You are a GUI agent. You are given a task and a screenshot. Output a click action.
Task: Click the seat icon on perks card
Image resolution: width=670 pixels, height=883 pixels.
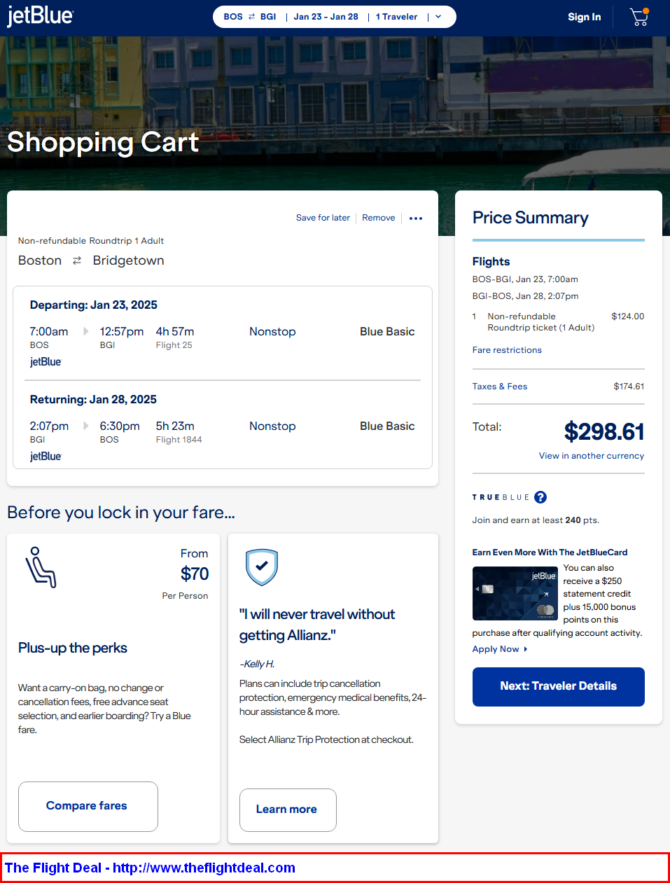41,567
